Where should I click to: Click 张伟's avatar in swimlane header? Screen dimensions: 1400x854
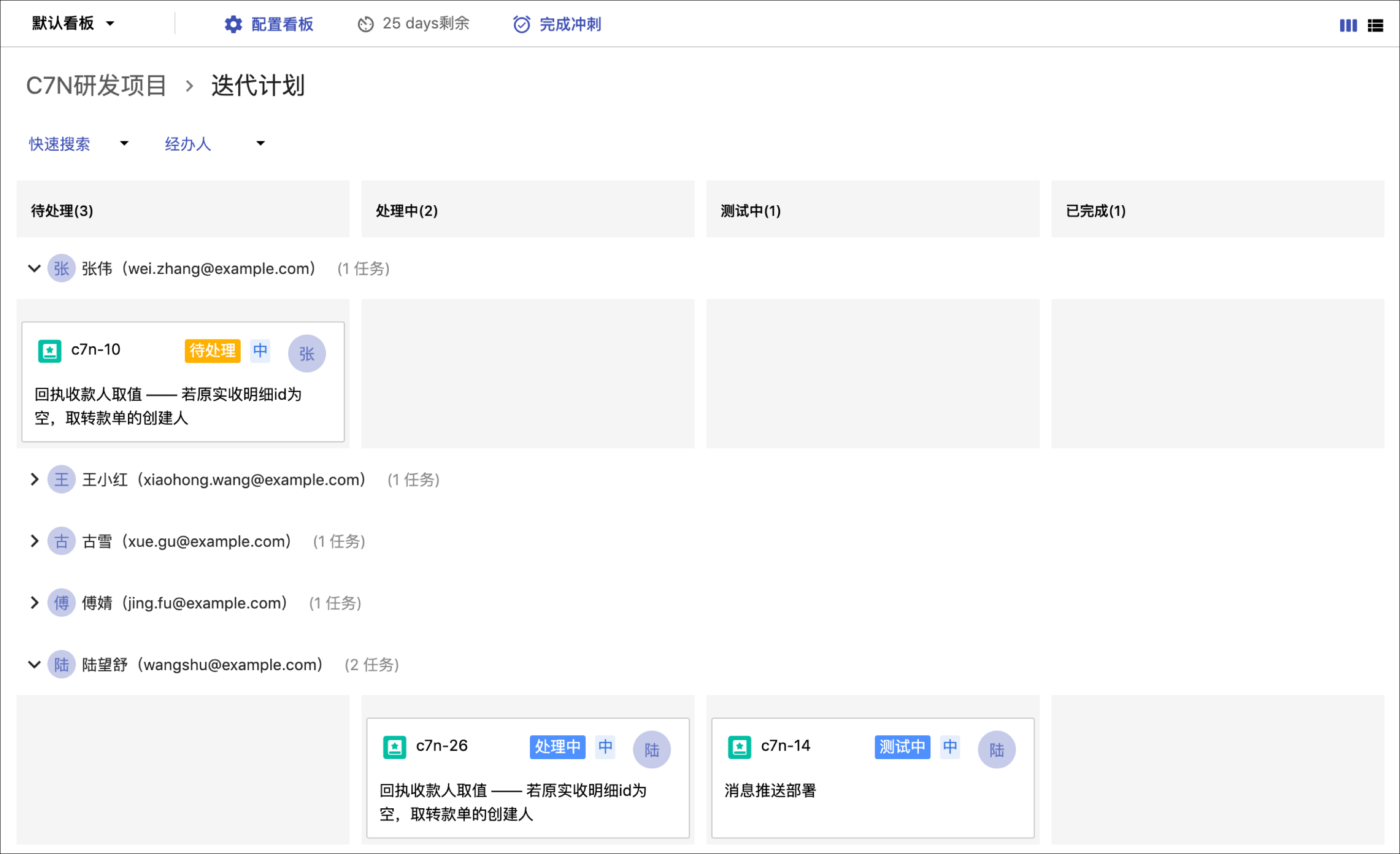[x=61, y=268]
